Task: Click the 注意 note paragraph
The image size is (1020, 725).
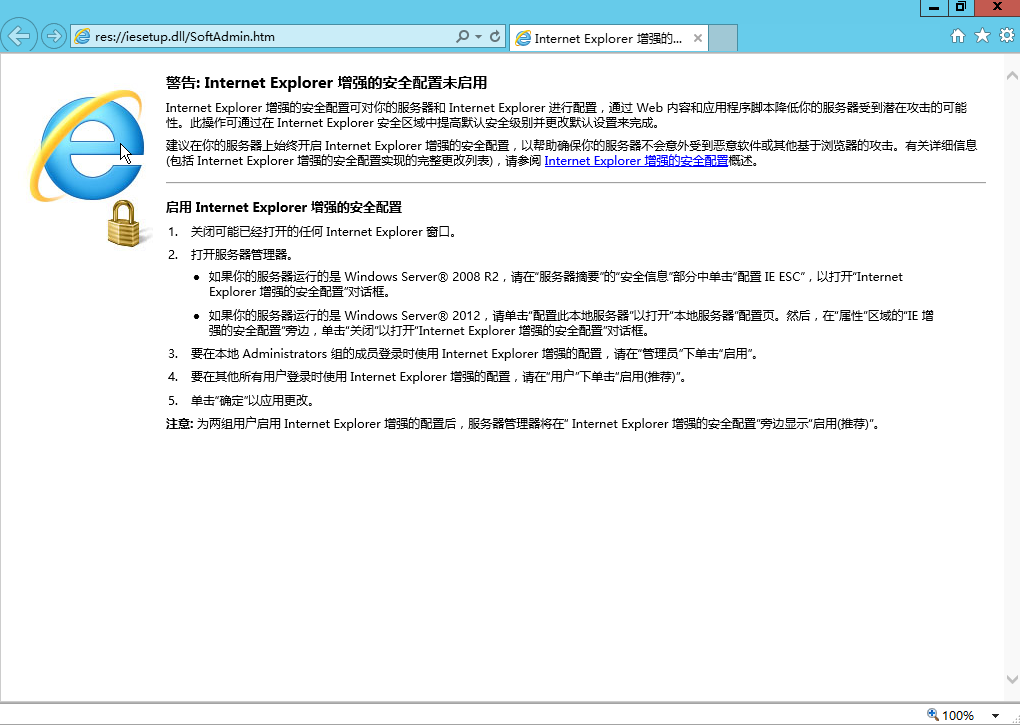Action: click(x=523, y=424)
